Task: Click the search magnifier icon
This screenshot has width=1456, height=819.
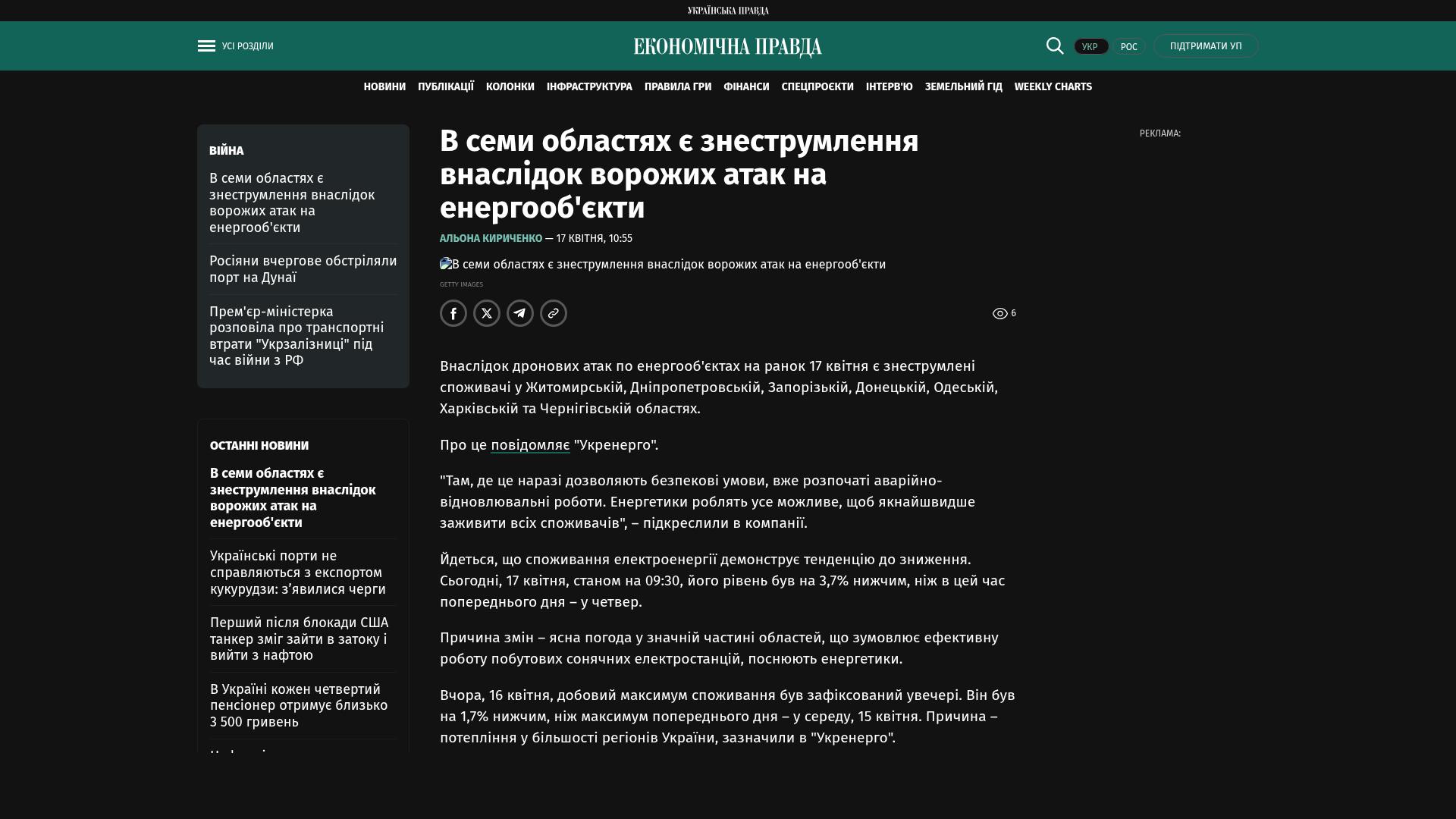Action: [x=1055, y=46]
